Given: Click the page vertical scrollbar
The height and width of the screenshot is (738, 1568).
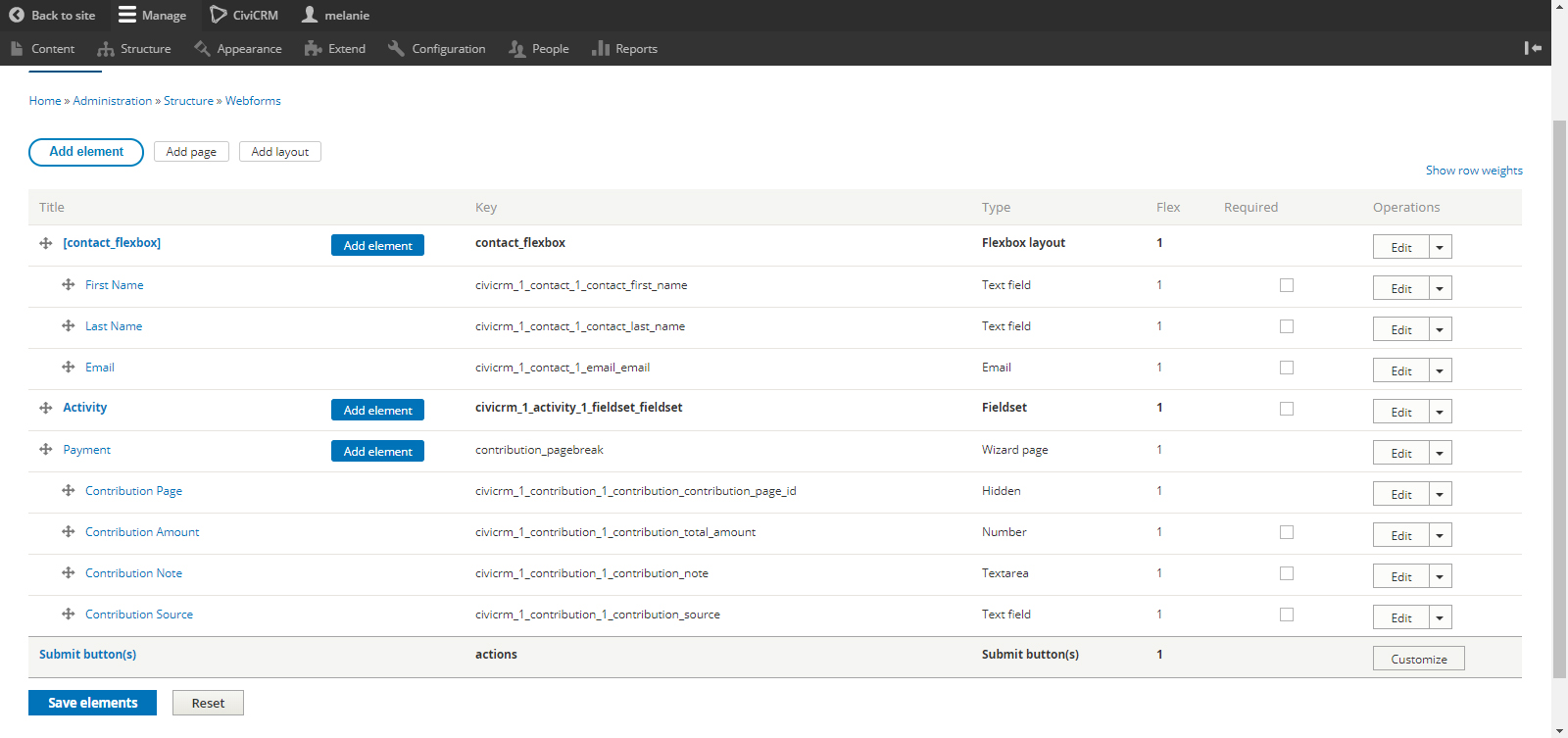Looking at the screenshot, I should point(1559,398).
